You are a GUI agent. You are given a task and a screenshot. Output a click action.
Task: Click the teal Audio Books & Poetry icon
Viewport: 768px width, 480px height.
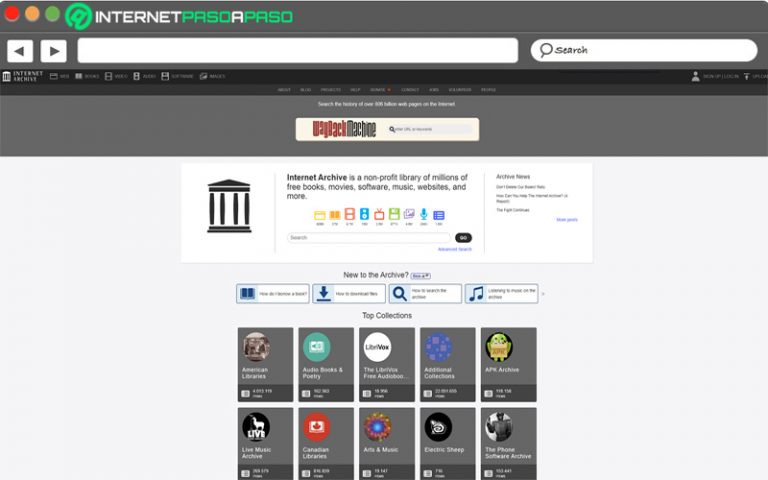317,347
